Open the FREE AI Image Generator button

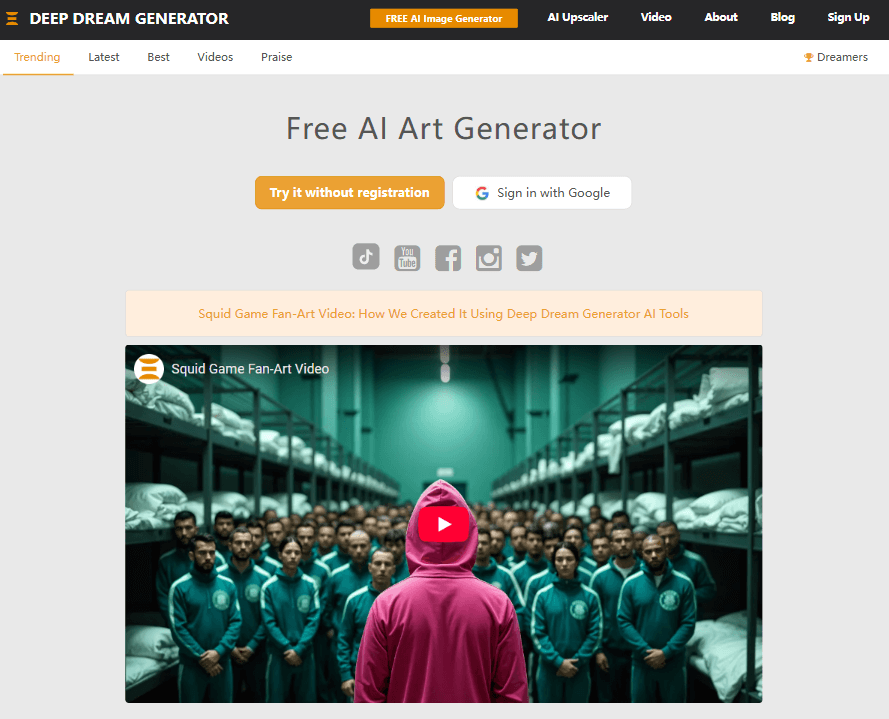point(444,18)
